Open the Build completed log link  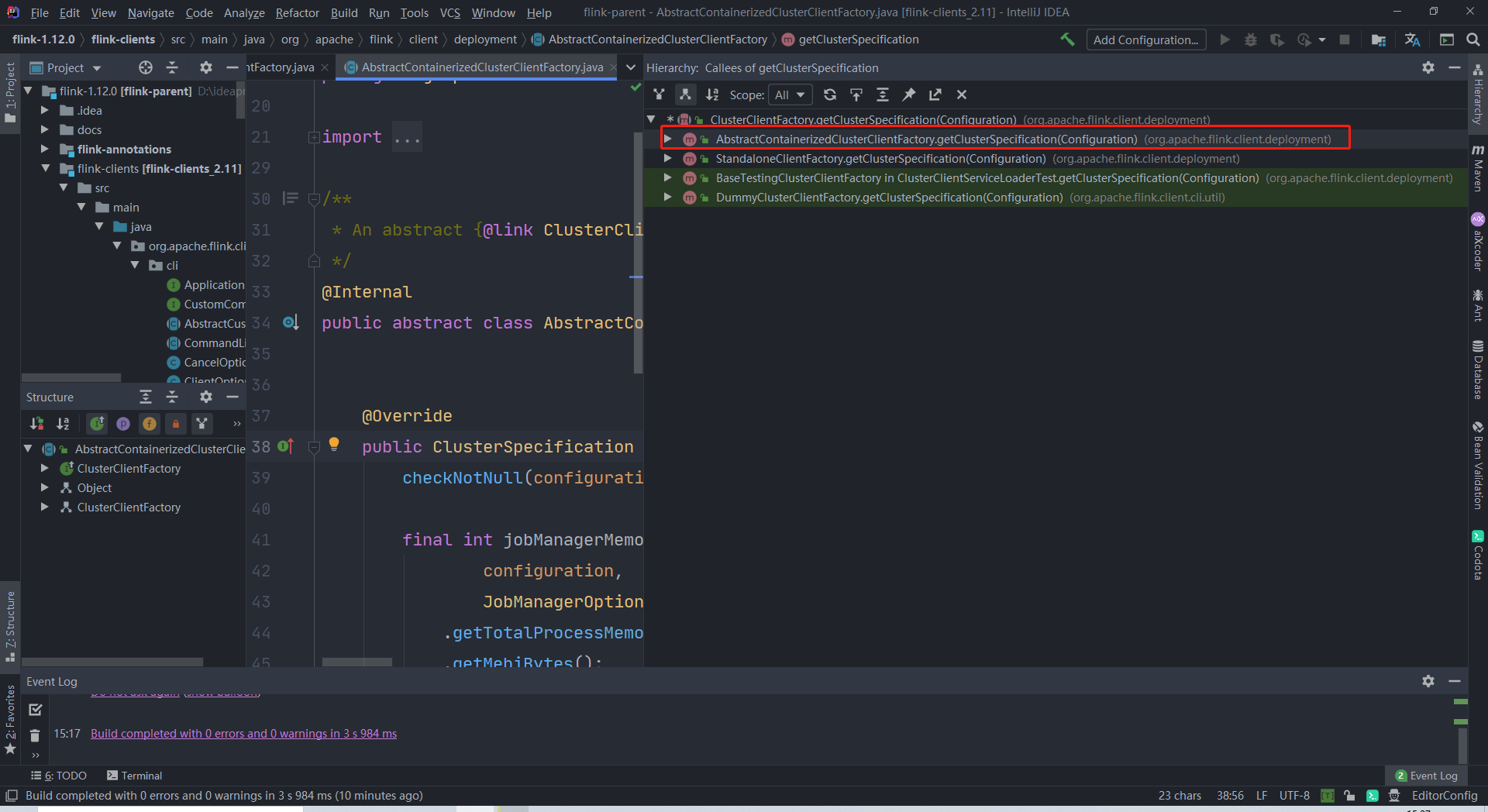coord(243,734)
